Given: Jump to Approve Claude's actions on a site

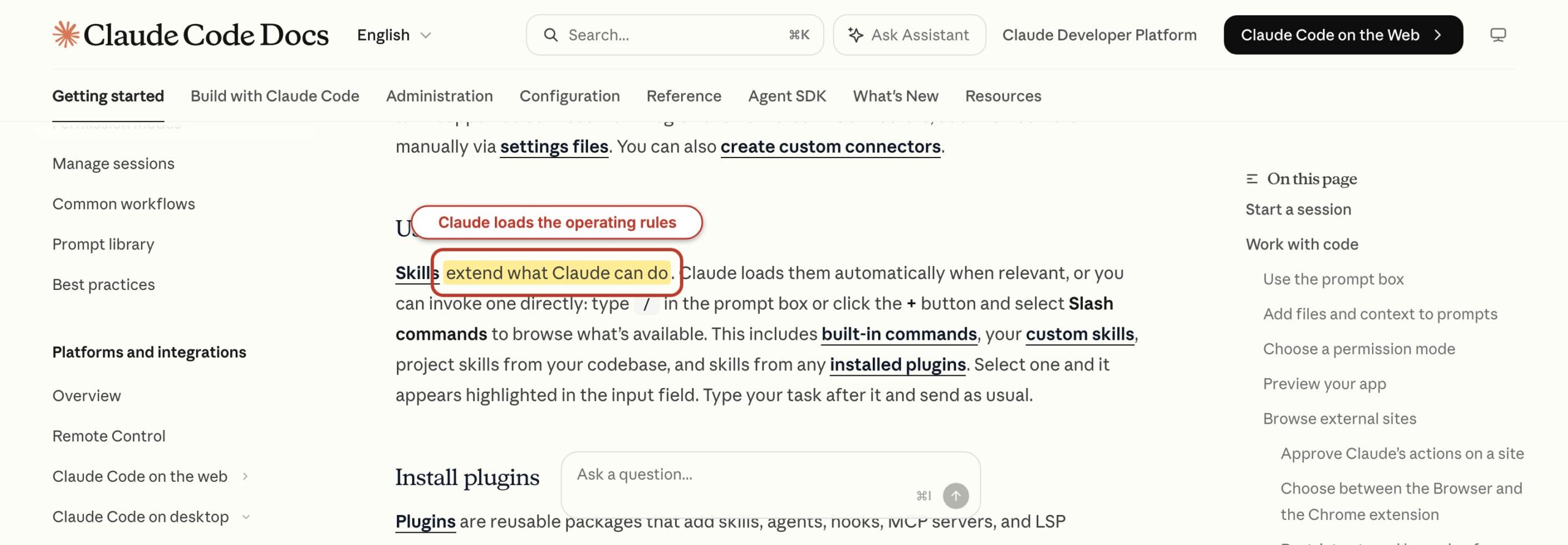Looking at the screenshot, I should coord(1402,454).
